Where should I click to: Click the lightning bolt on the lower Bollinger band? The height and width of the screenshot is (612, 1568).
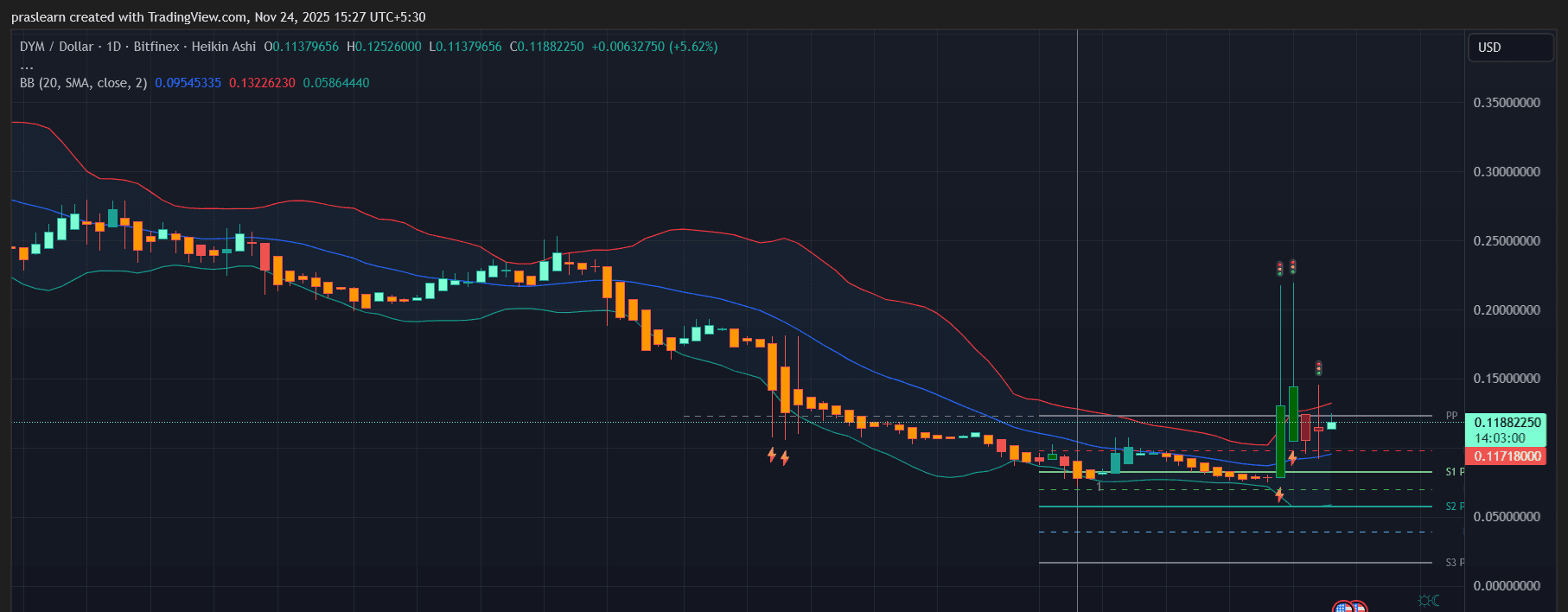pyautogui.click(x=1279, y=494)
